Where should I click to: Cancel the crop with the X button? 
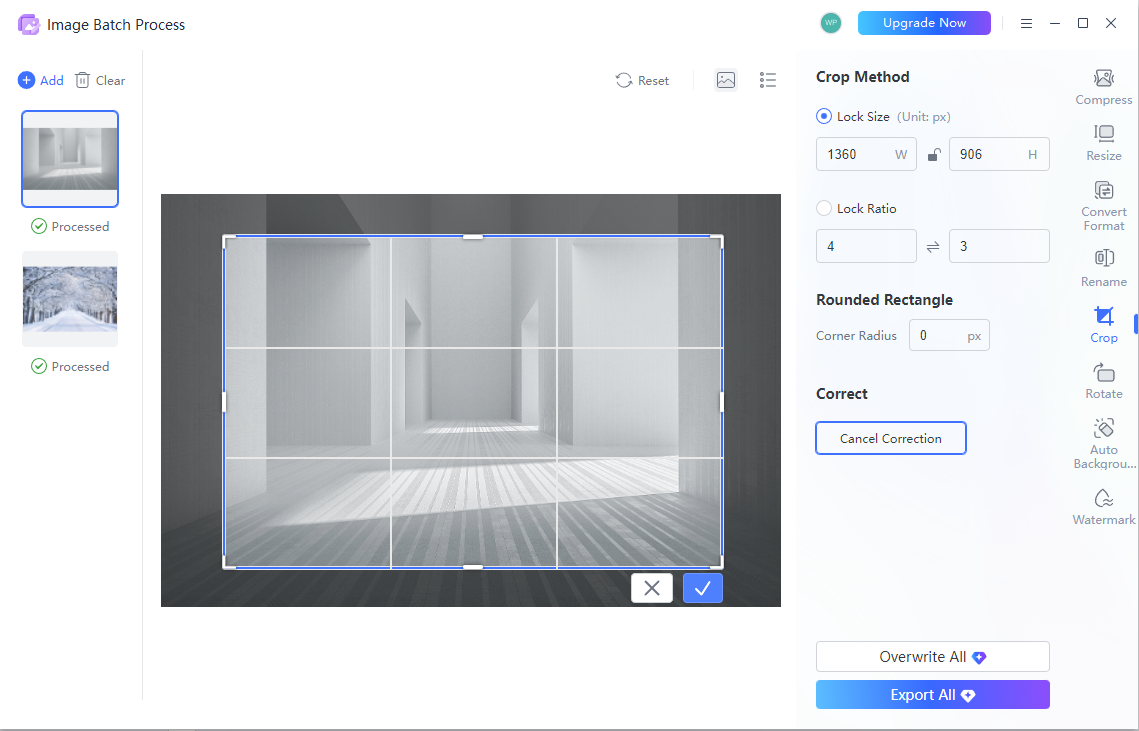[652, 588]
